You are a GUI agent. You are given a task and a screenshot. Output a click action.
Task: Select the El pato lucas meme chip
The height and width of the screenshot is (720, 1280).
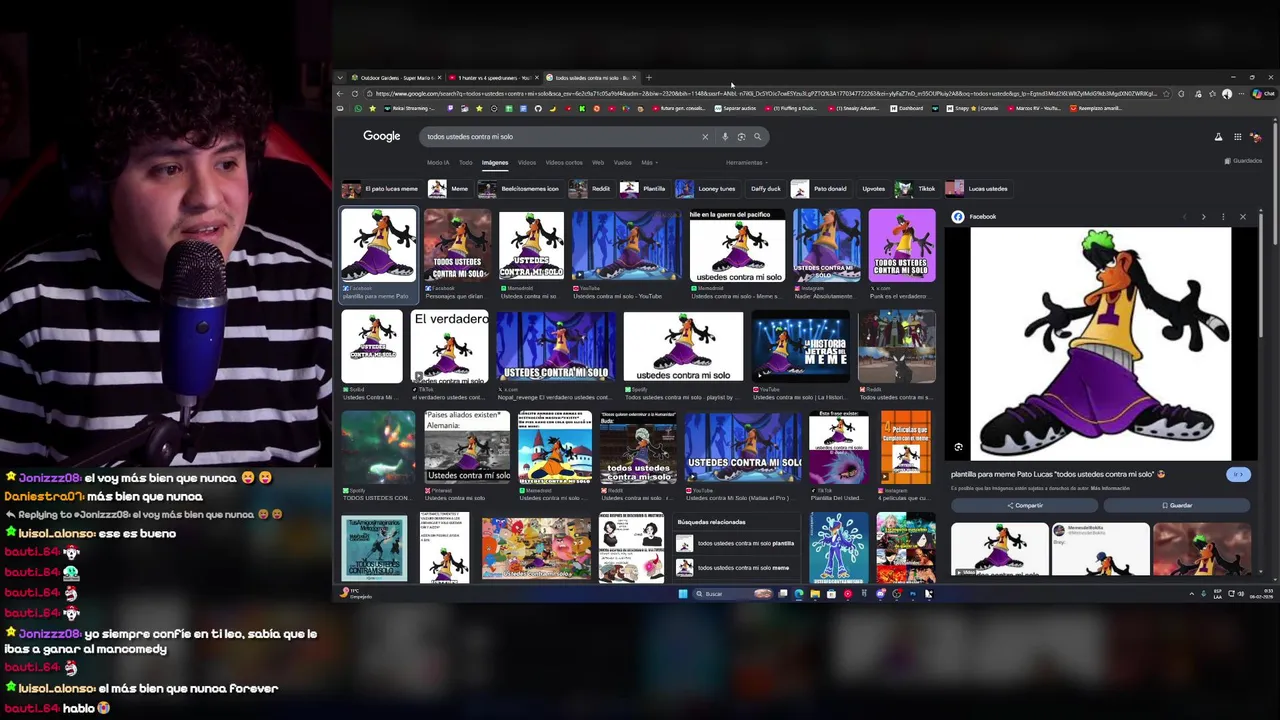(x=380, y=189)
